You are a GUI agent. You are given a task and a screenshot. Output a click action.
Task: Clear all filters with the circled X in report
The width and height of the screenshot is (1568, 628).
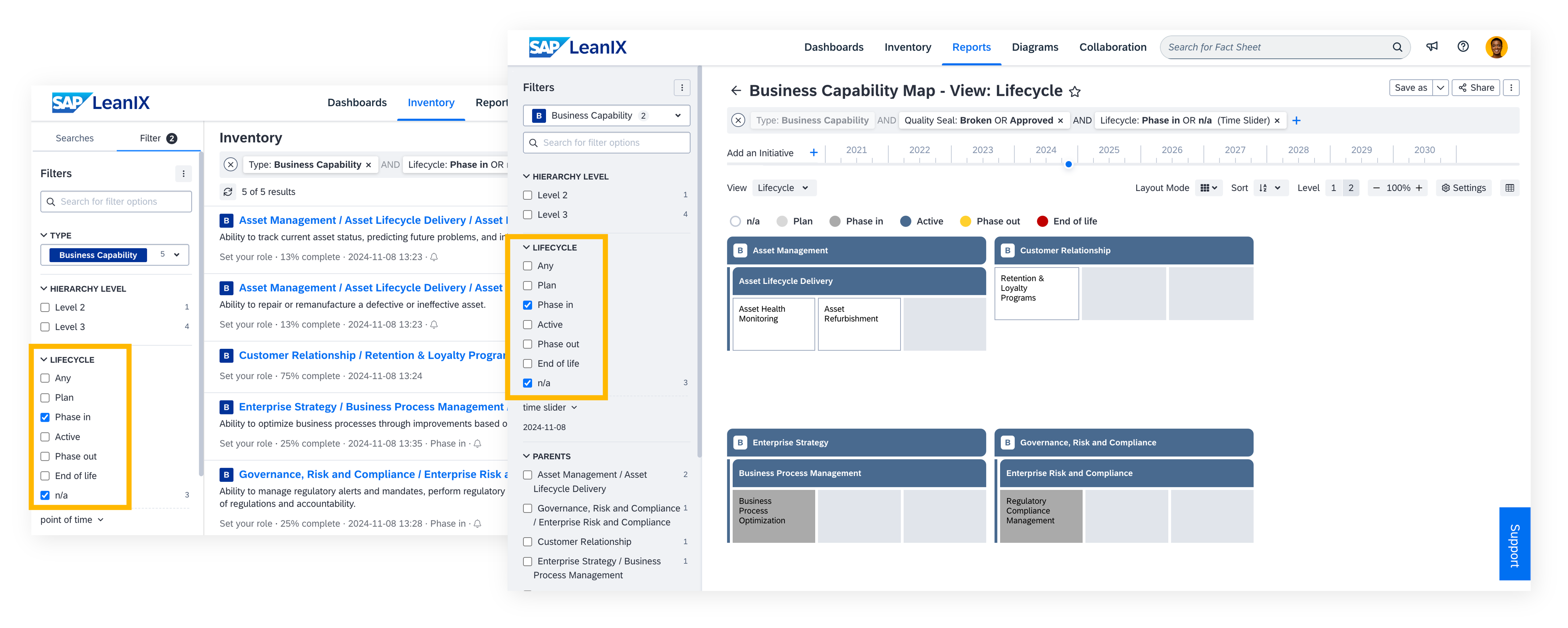pyautogui.click(x=738, y=121)
